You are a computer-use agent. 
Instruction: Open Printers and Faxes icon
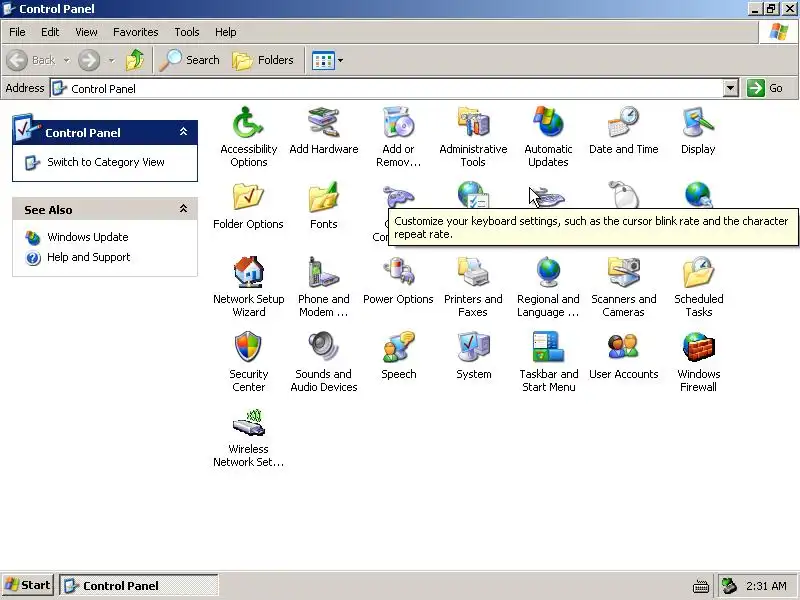[473, 272]
